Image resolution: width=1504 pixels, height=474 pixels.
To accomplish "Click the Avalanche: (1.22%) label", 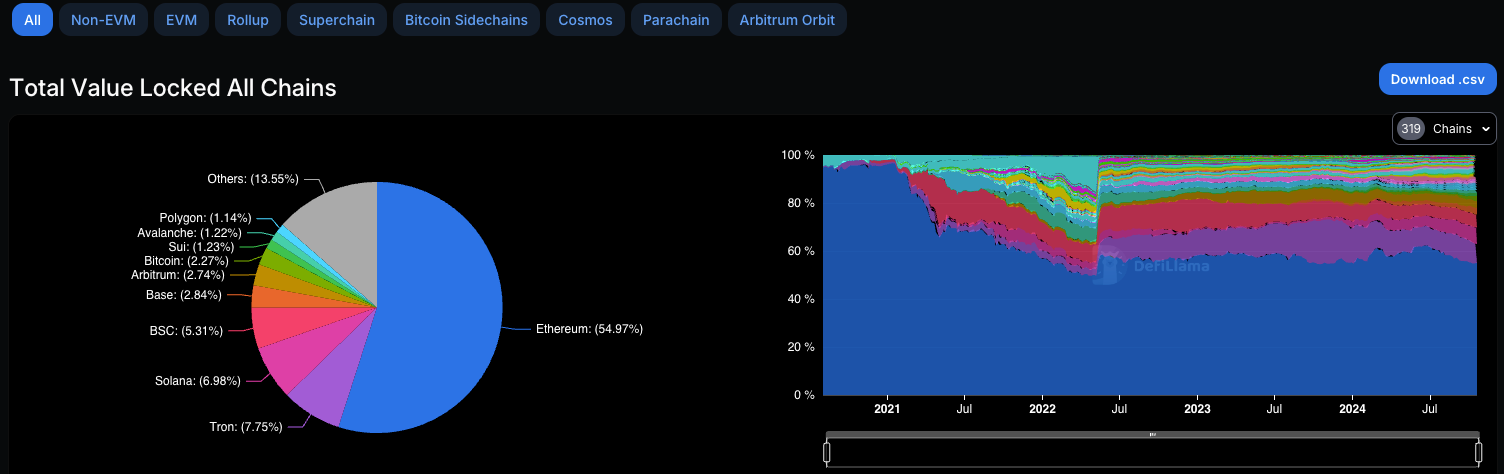I will pos(189,233).
